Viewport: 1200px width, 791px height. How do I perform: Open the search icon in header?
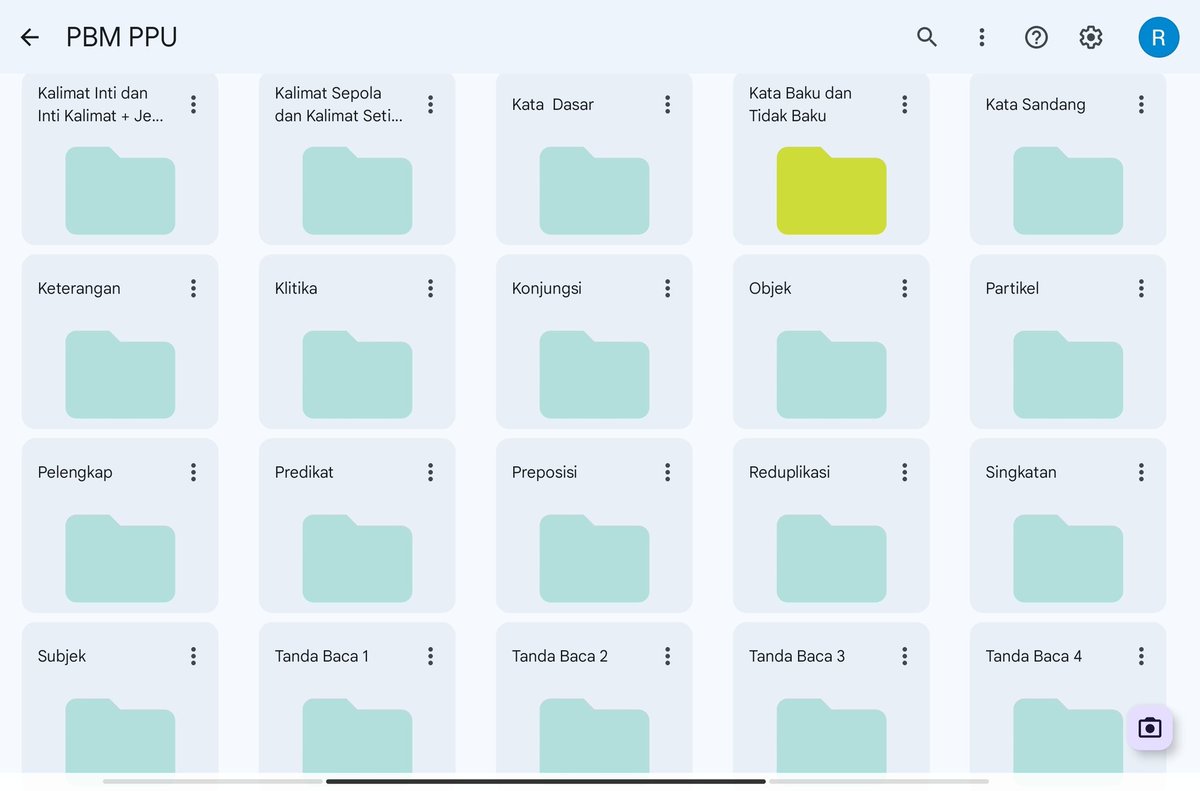[x=927, y=38]
